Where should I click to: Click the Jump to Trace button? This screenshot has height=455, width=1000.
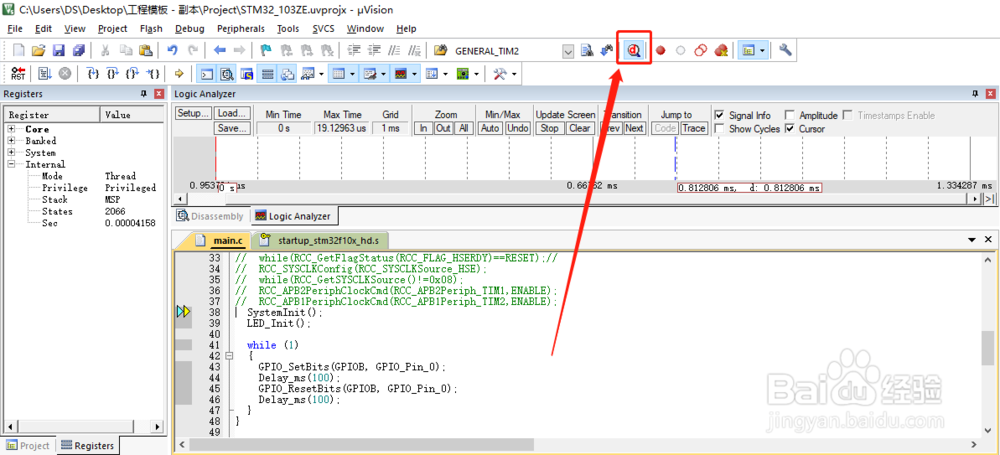(x=694, y=128)
